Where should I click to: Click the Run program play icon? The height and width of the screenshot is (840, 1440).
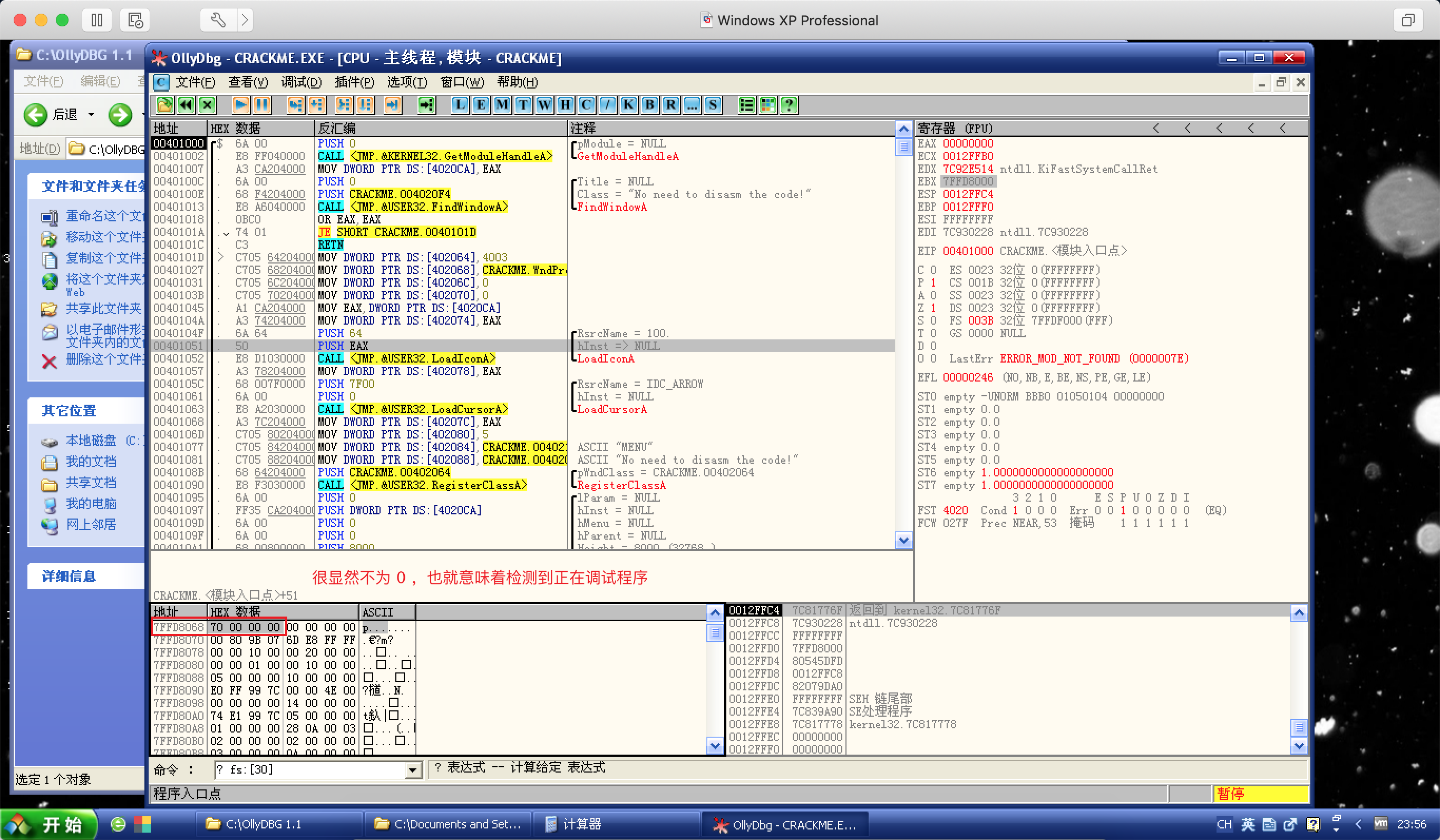pyautogui.click(x=240, y=104)
